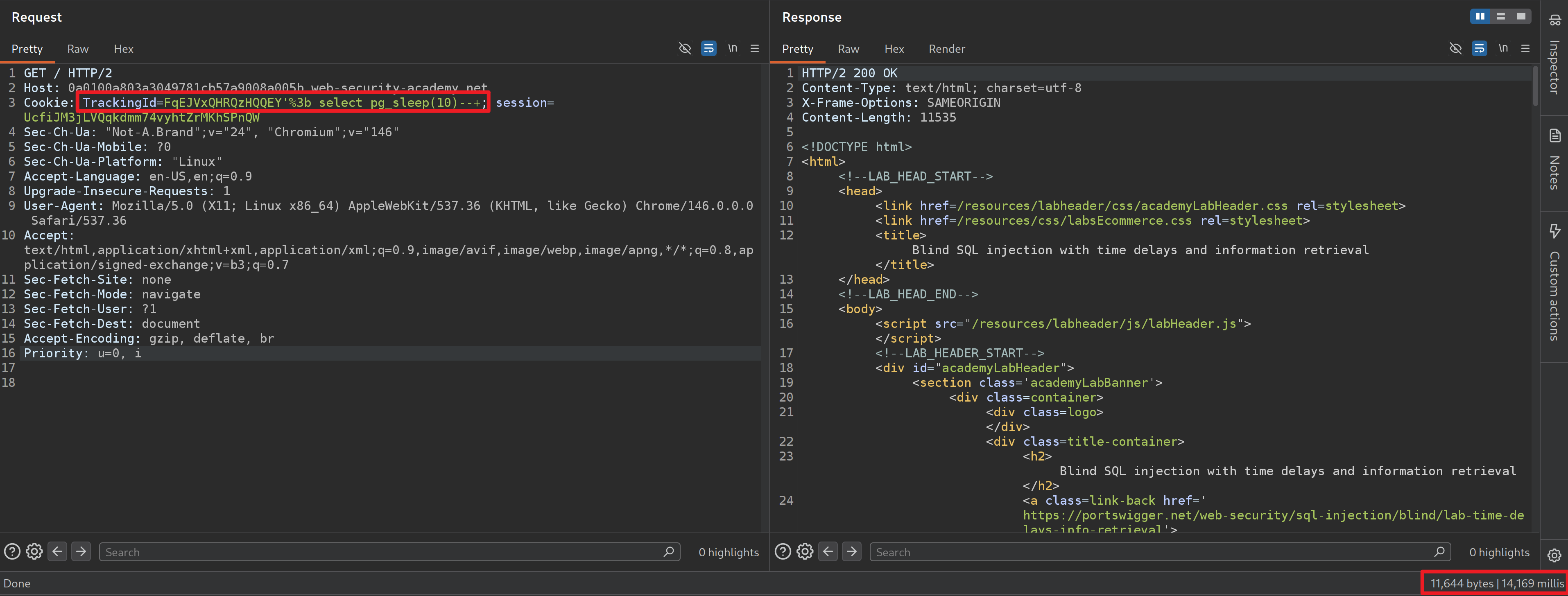Select the tabbed combined layout button
The width and height of the screenshot is (1568, 596).
pyautogui.click(x=1521, y=16)
